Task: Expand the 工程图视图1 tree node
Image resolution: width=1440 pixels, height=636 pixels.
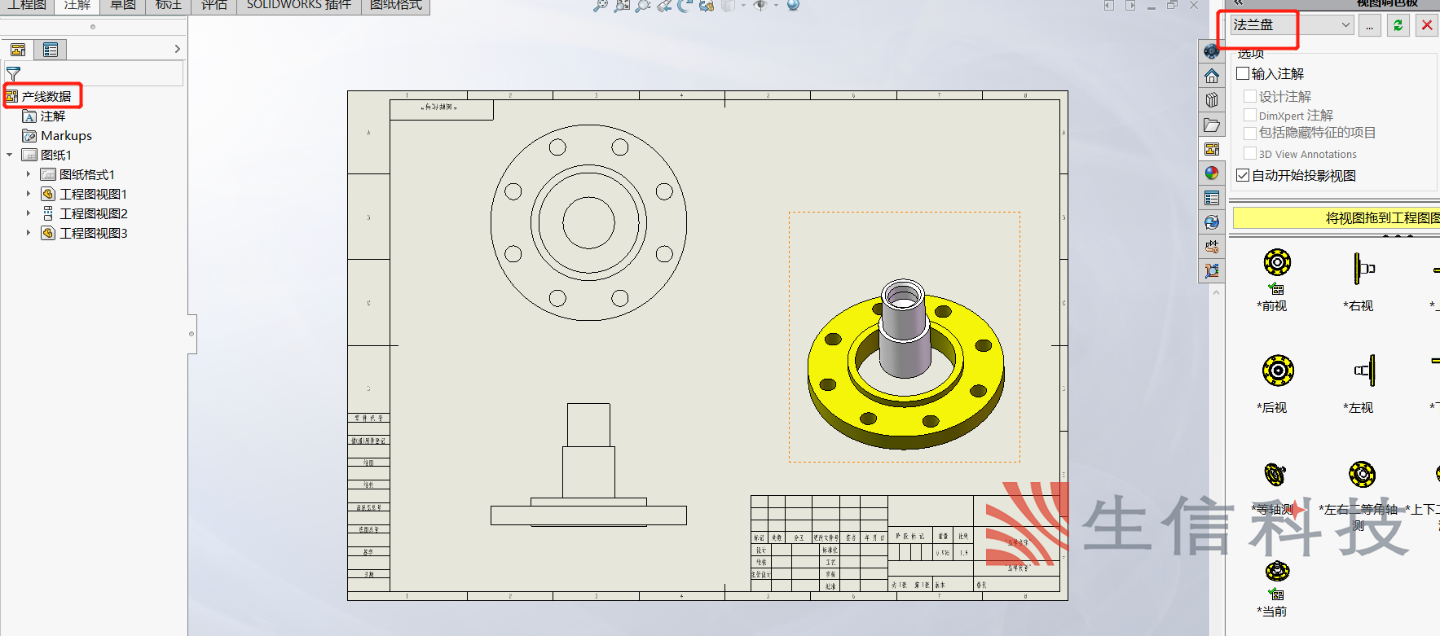Action: pos(28,194)
